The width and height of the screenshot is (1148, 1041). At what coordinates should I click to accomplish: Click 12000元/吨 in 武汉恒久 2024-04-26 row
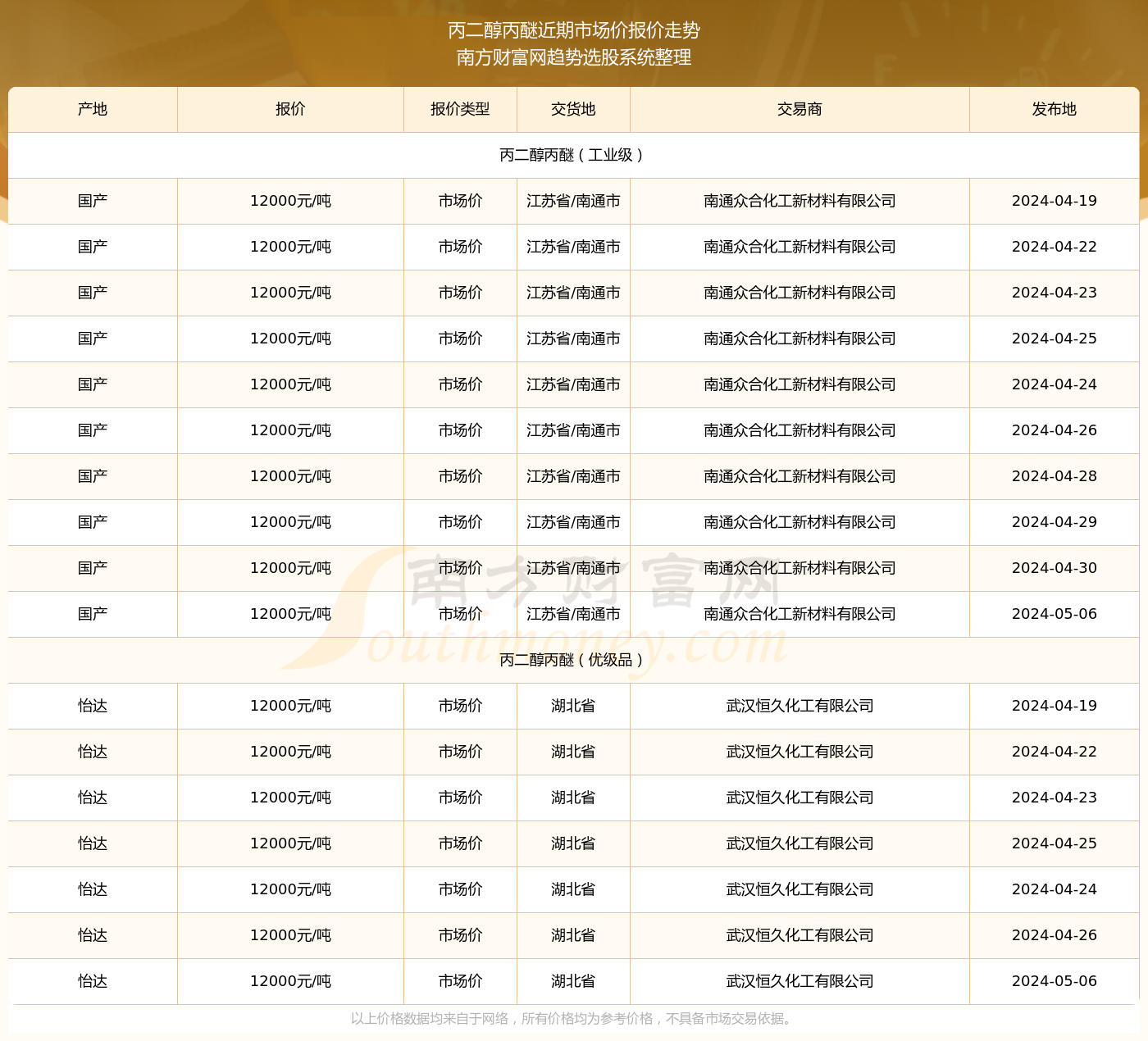(x=290, y=935)
